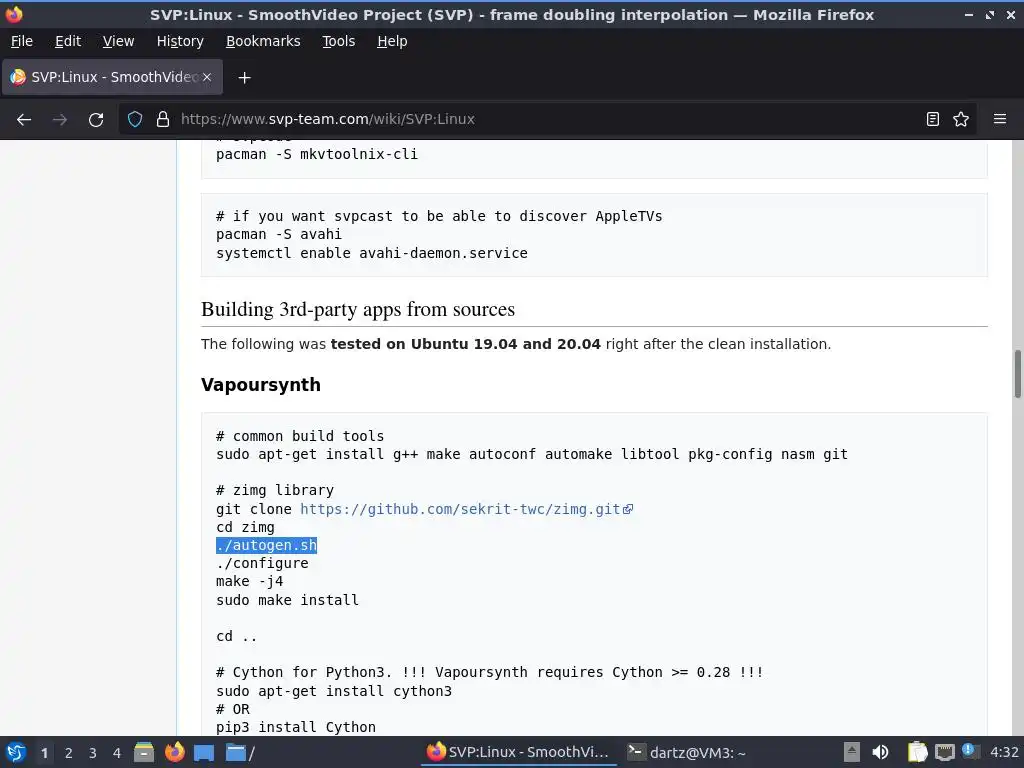Open the update notifier tray icon

click(x=970, y=752)
